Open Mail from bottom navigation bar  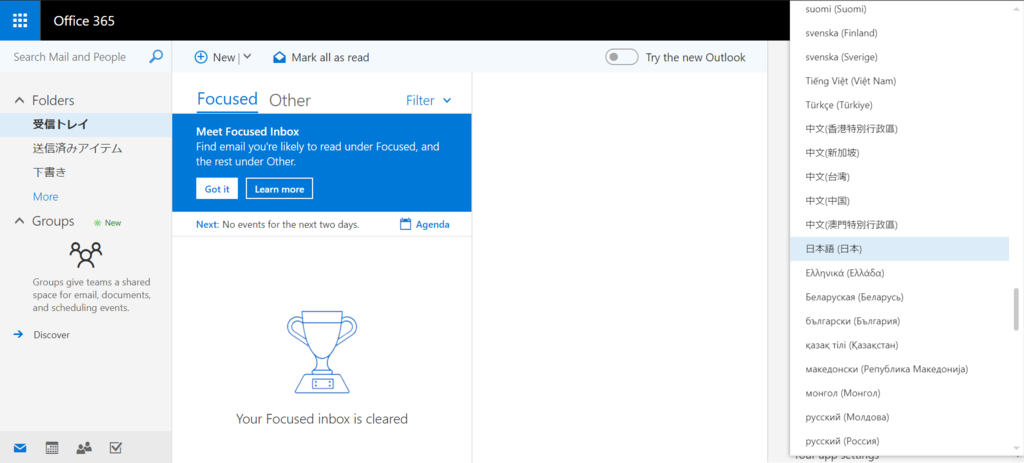pyautogui.click(x=20, y=448)
